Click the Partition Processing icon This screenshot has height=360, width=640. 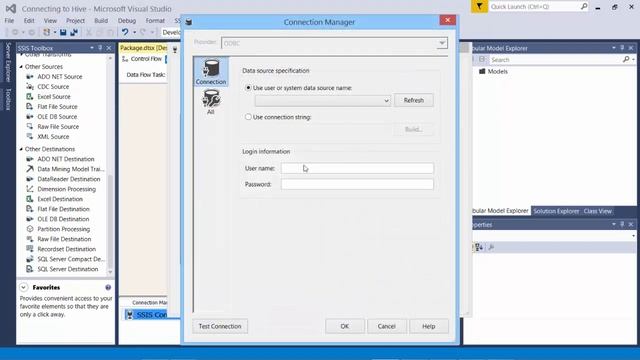tap(30, 229)
